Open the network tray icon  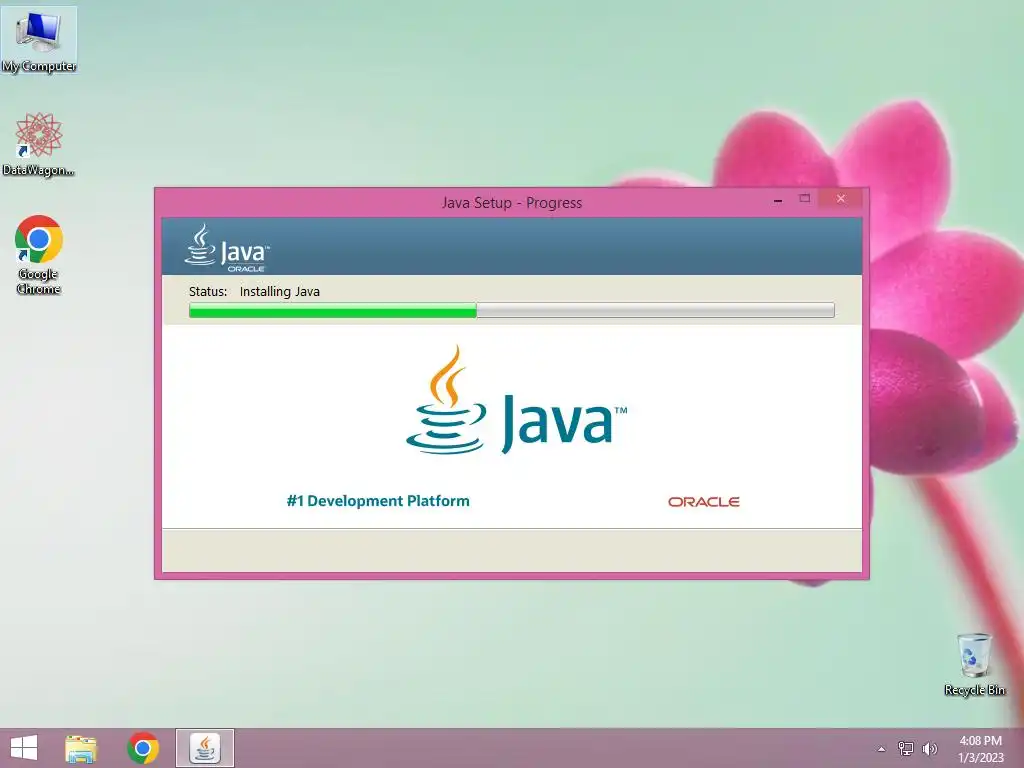tap(906, 748)
